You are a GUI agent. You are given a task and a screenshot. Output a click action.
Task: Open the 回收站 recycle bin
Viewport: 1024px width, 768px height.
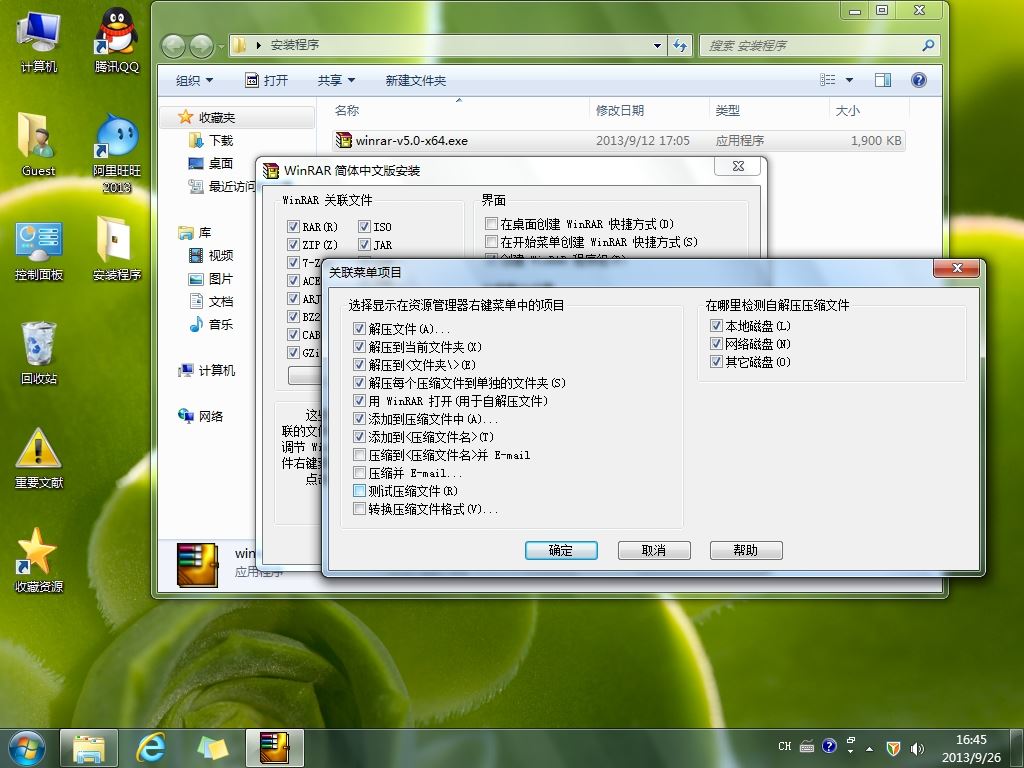[x=39, y=353]
